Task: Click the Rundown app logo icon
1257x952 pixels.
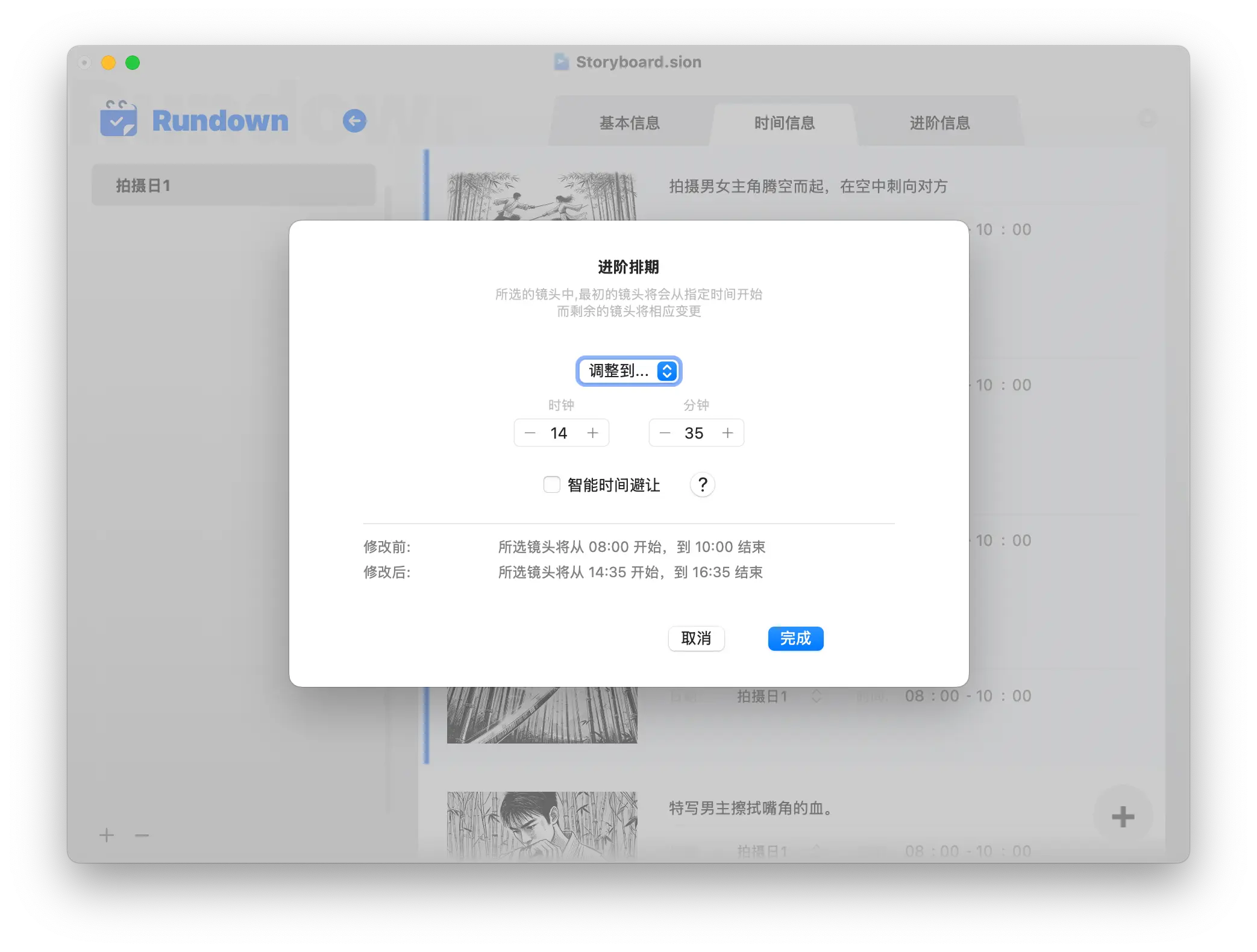Action: point(118,119)
